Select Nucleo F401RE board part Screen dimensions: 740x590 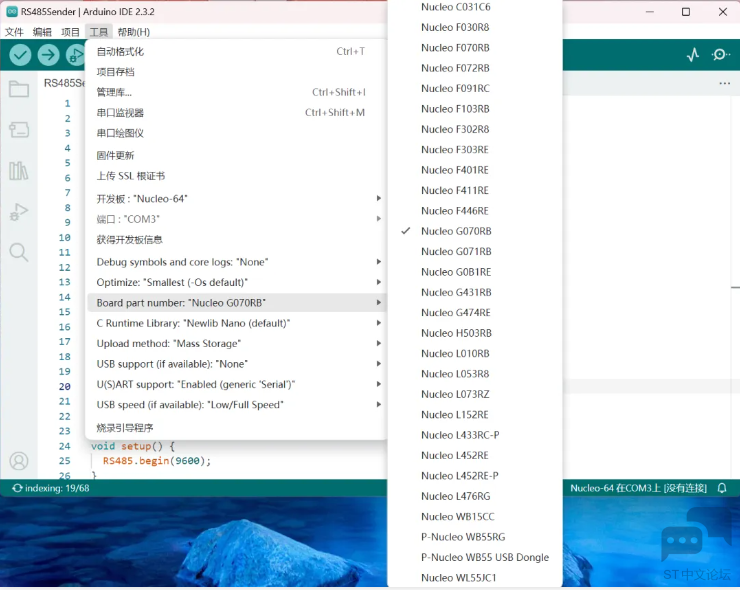475,170
